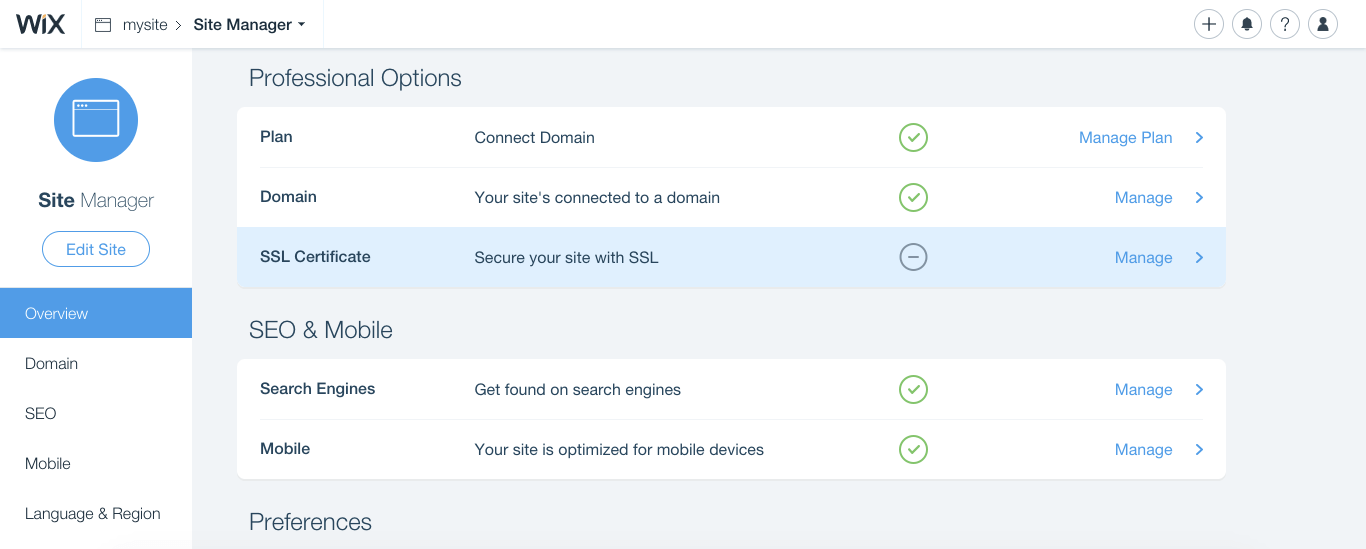The height and width of the screenshot is (549, 1366).
Task: Click the Edit Site button
Action: pos(96,249)
